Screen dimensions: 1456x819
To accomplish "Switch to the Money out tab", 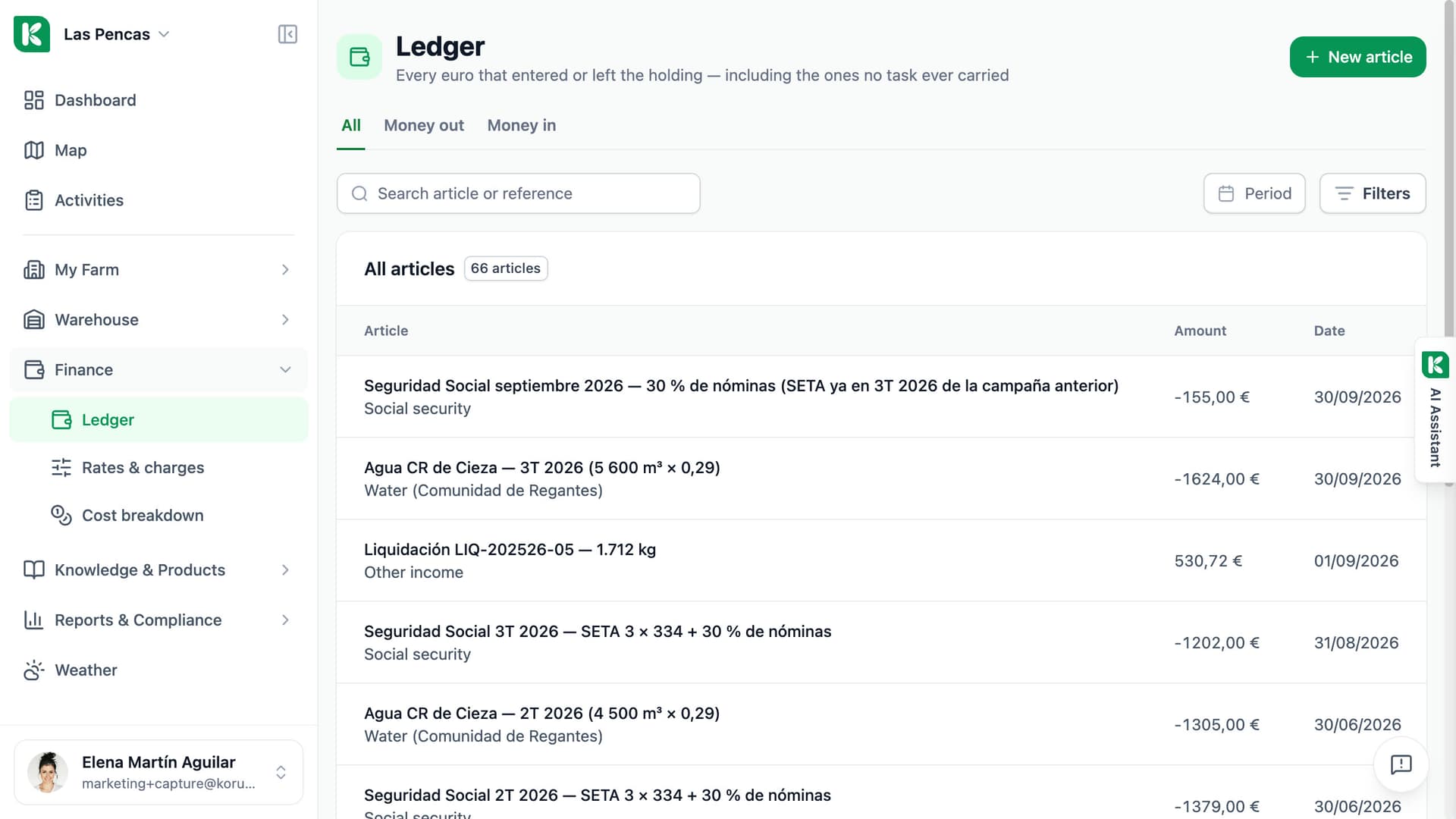I will tap(424, 126).
